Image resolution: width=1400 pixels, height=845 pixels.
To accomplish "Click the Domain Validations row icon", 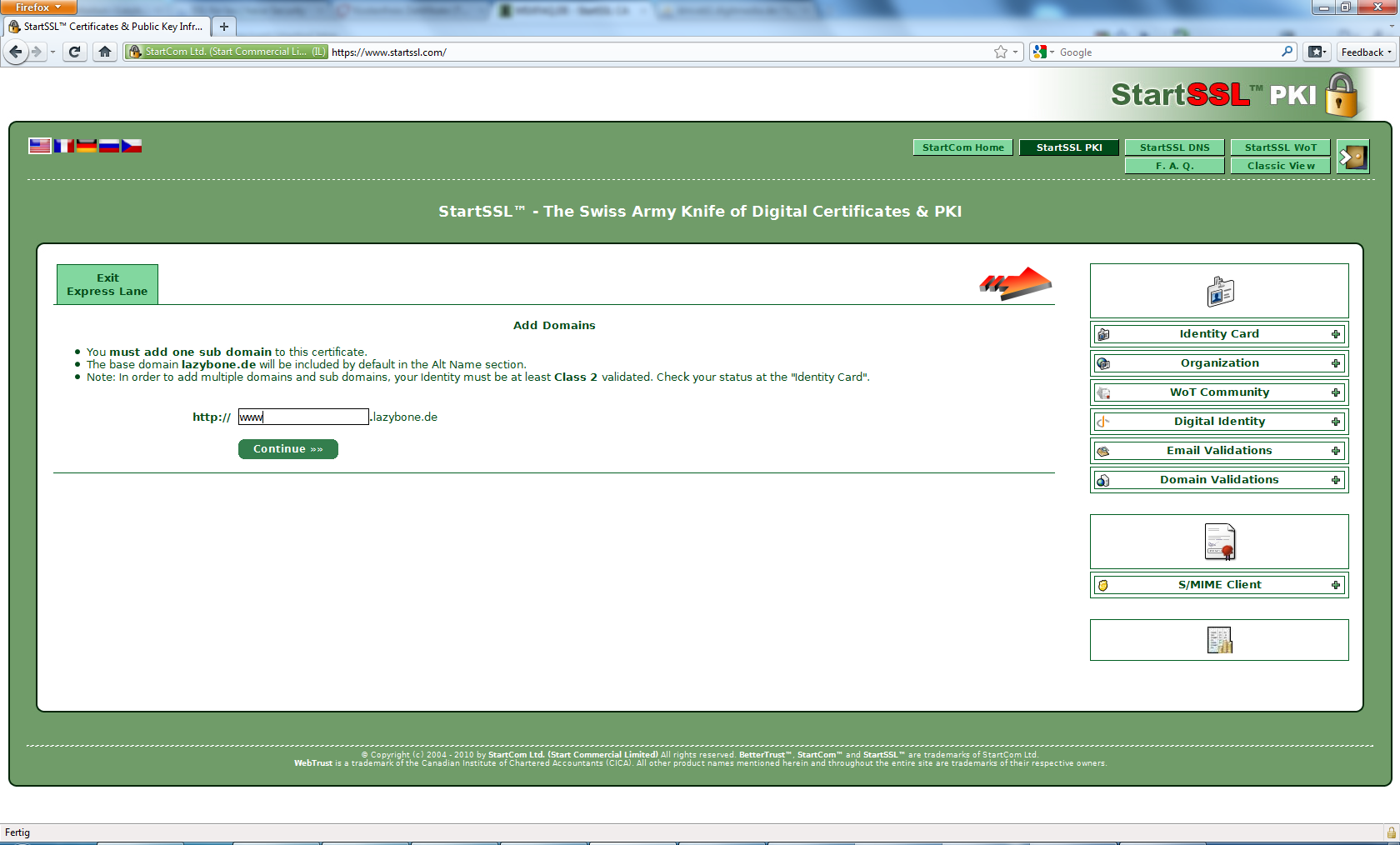I will (x=1103, y=480).
